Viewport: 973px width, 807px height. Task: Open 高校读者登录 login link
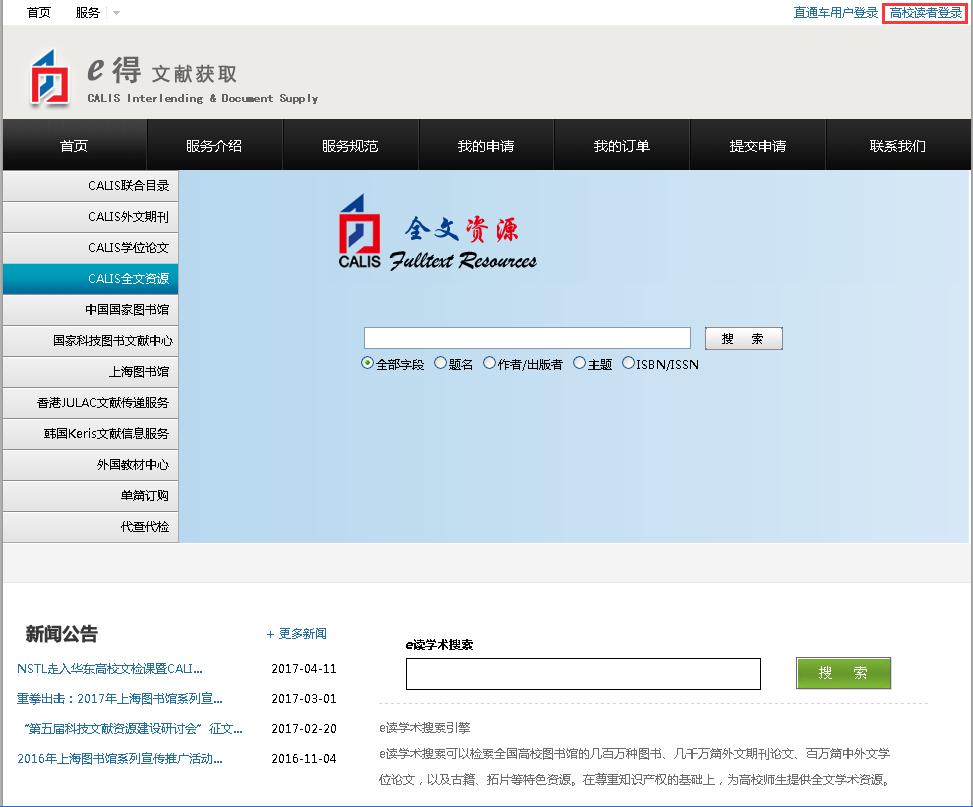click(925, 12)
